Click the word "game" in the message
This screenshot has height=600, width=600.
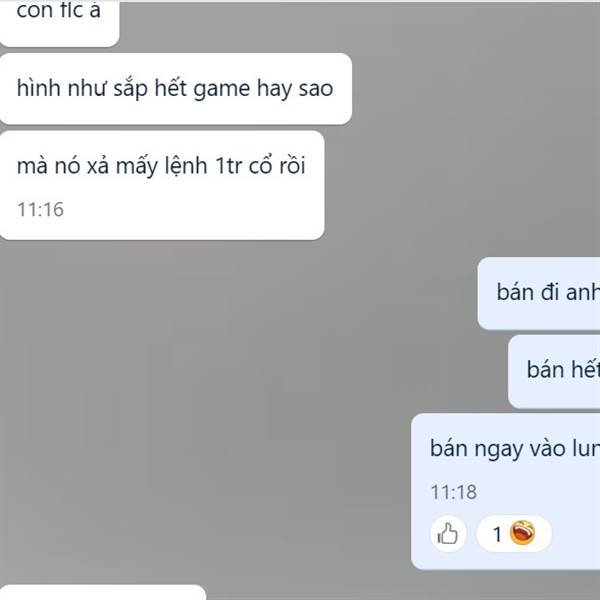[x=222, y=90]
